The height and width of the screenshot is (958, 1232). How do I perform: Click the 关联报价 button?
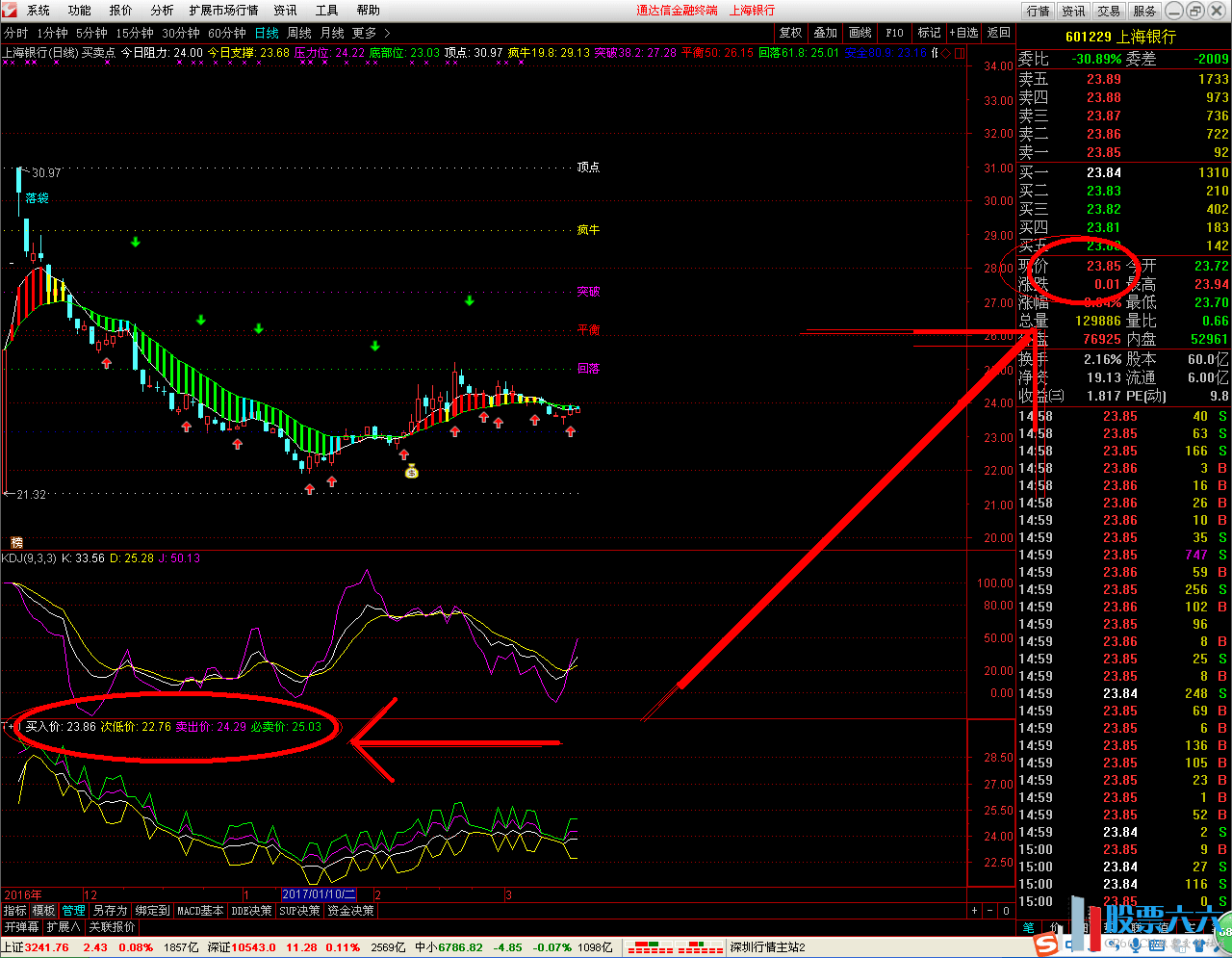point(113,926)
